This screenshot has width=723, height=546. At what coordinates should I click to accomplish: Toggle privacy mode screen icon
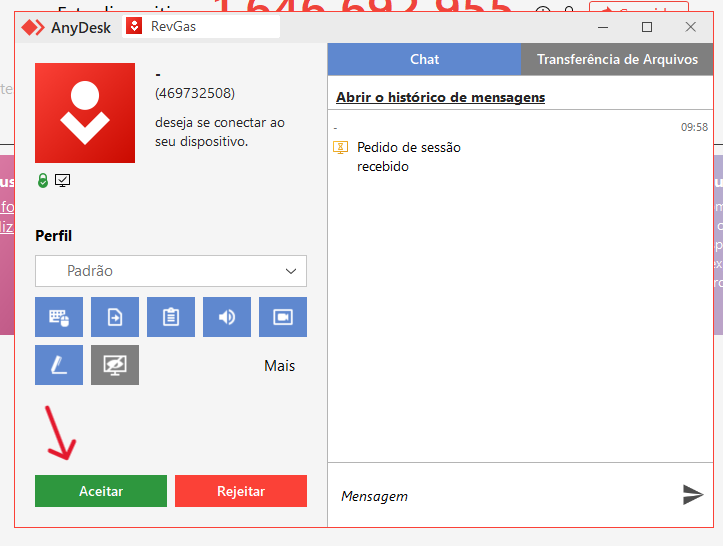[x=115, y=365]
